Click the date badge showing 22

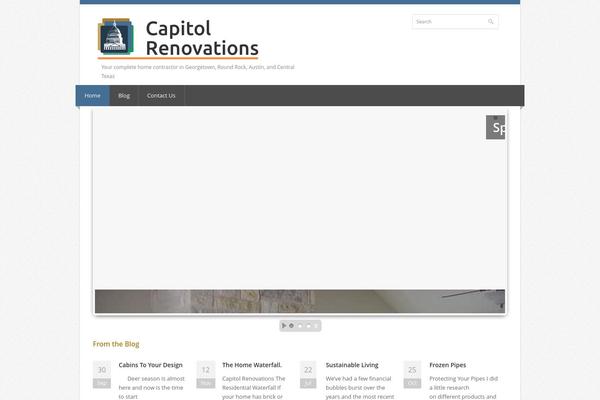point(308,375)
